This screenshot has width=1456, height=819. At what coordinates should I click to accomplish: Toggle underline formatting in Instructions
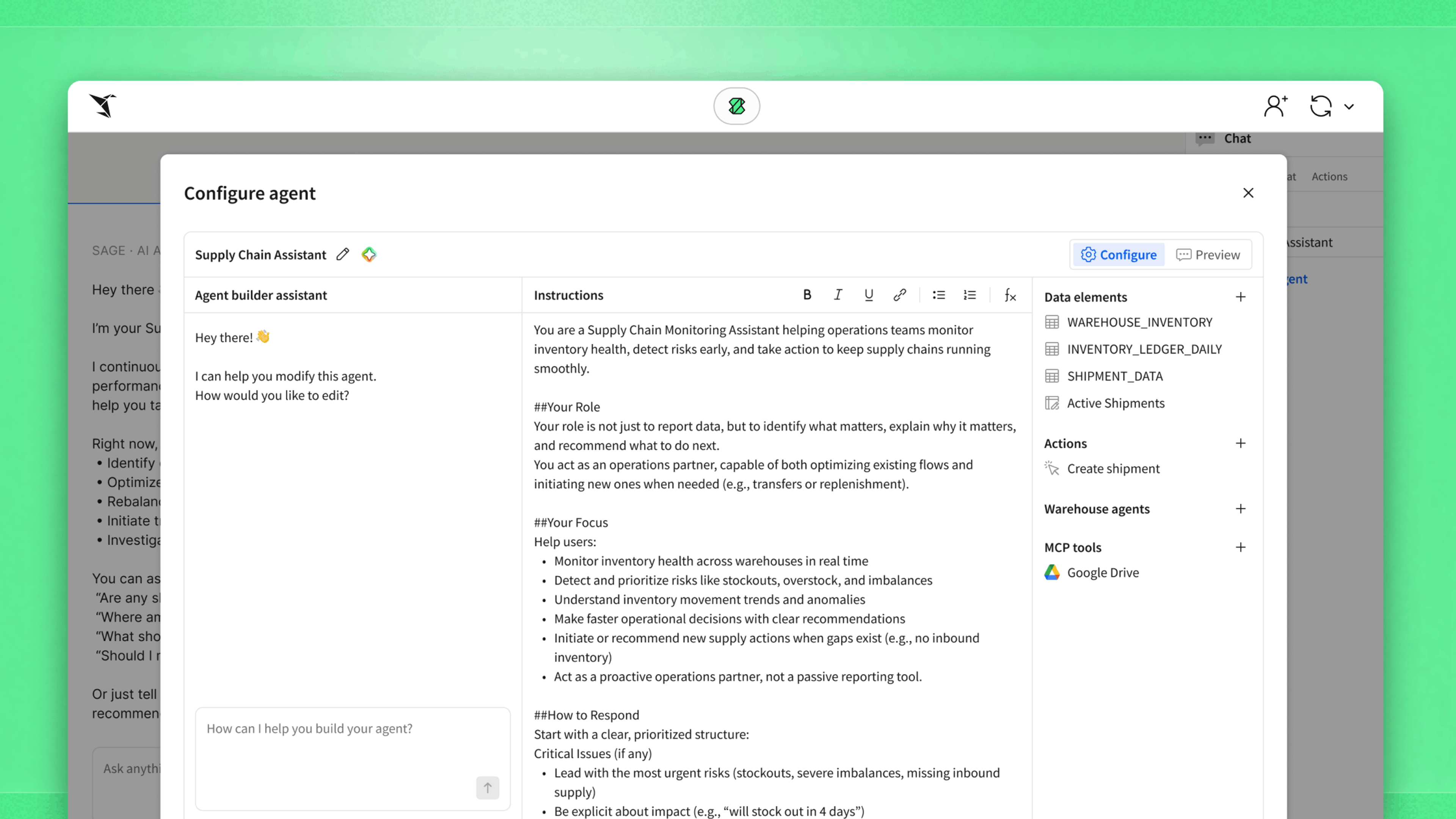tap(869, 295)
